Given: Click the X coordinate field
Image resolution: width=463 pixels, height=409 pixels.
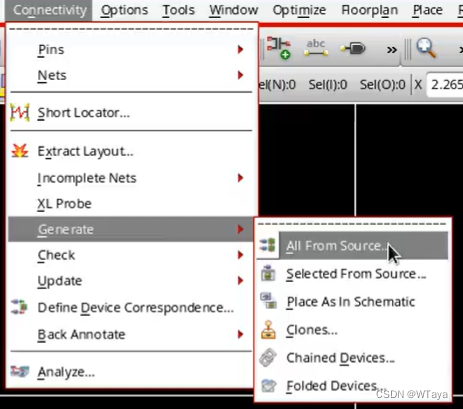Looking at the screenshot, I should click(x=445, y=85).
